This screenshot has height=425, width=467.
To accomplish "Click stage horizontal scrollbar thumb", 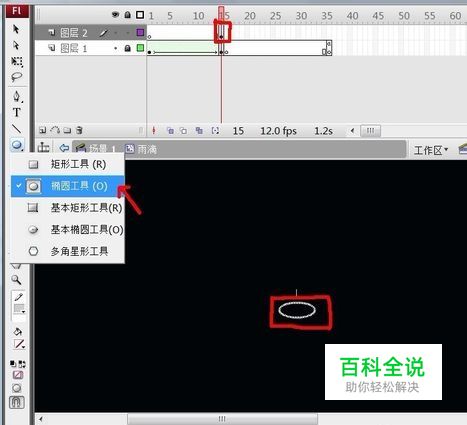I will point(222,419).
